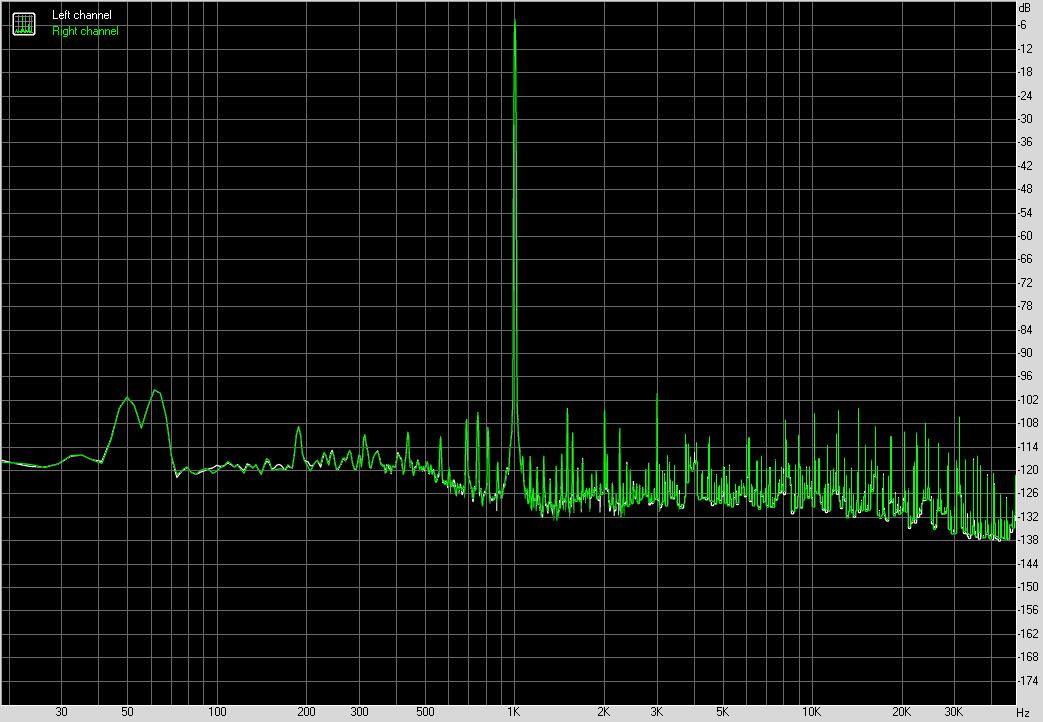Click the 500 label on frequency axis
This screenshot has height=722, width=1043.
[425, 712]
